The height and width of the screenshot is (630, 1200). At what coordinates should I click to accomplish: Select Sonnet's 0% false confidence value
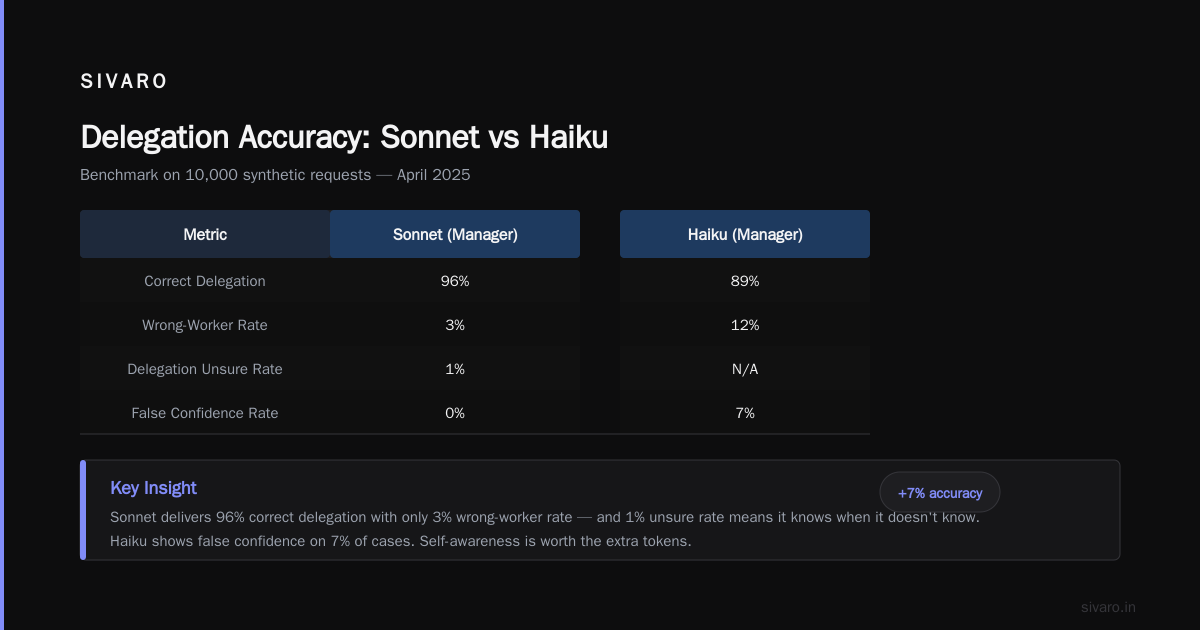point(455,413)
